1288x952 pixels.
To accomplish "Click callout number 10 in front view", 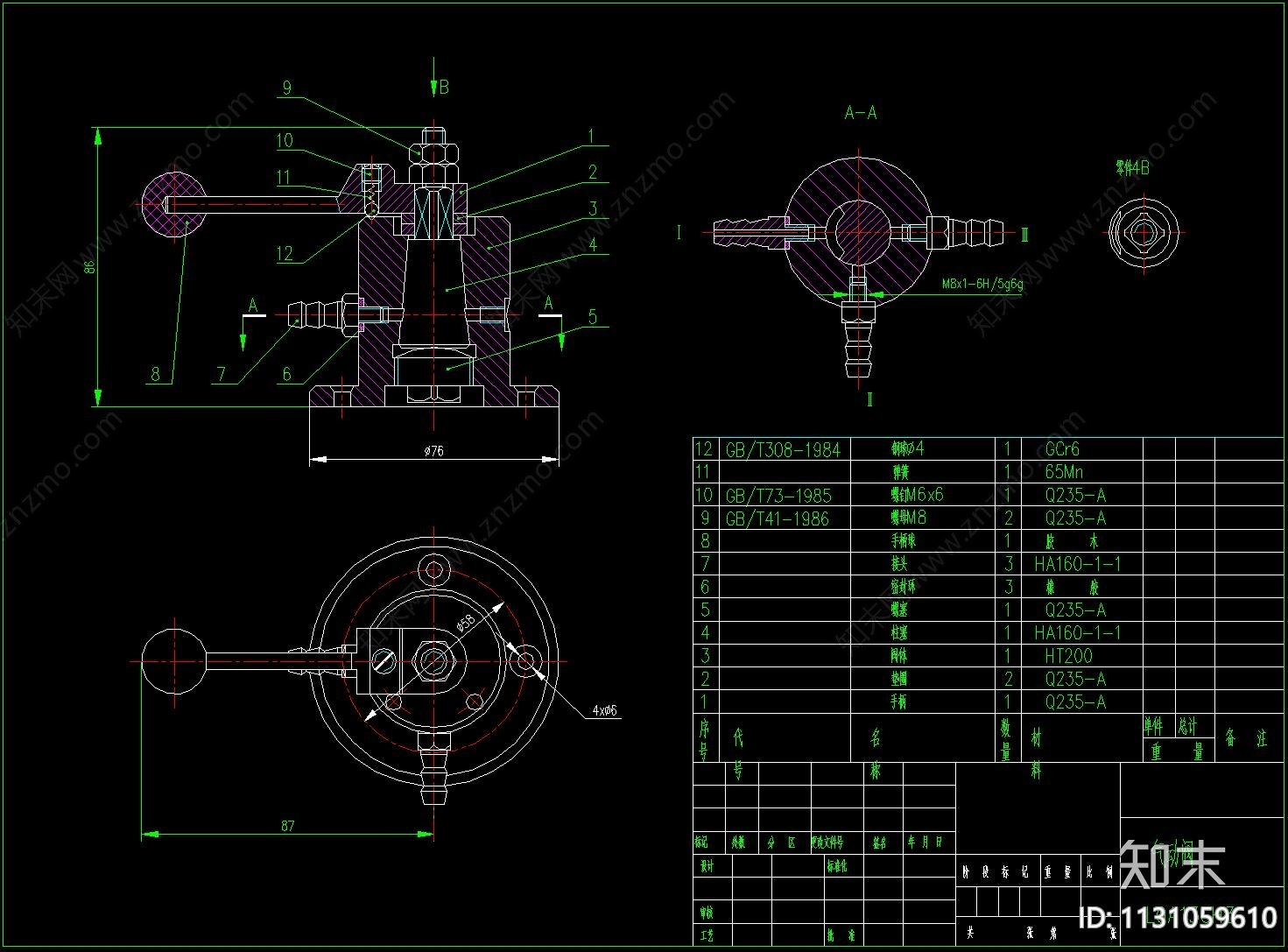I will click(x=285, y=140).
